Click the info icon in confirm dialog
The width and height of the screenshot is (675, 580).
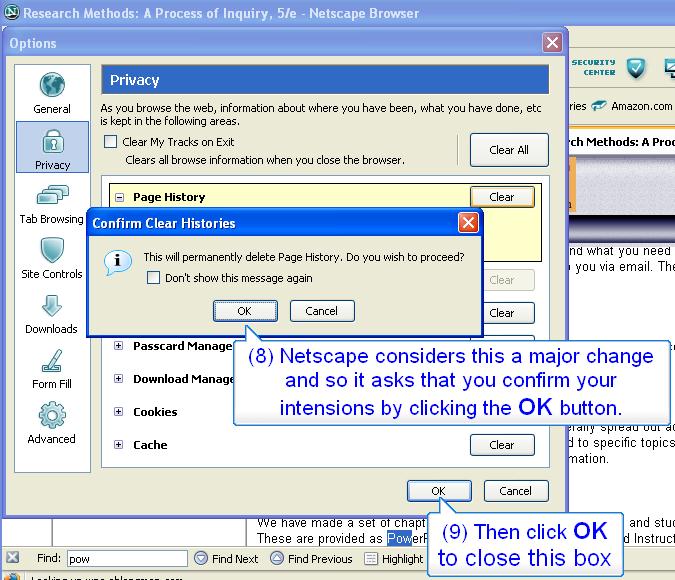coord(118,262)
